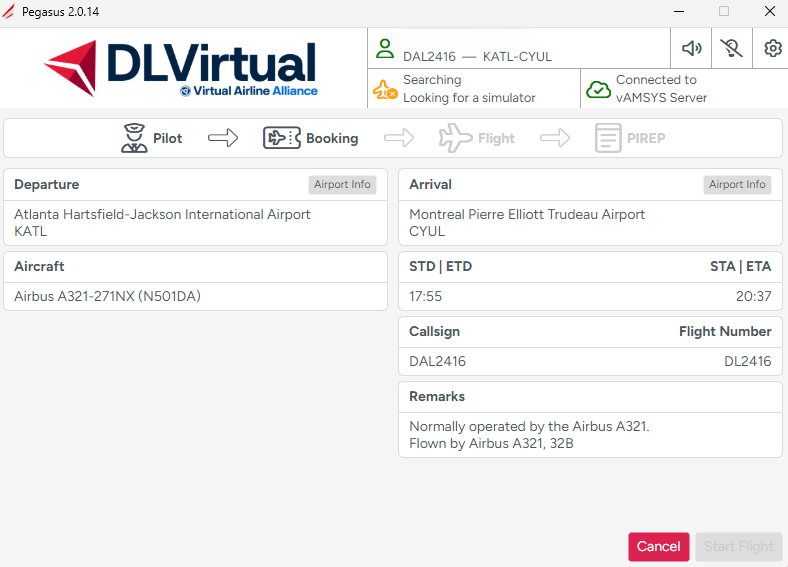Screen dimensions: 788x567
Task: Cancel the booking
Action: 658,546
